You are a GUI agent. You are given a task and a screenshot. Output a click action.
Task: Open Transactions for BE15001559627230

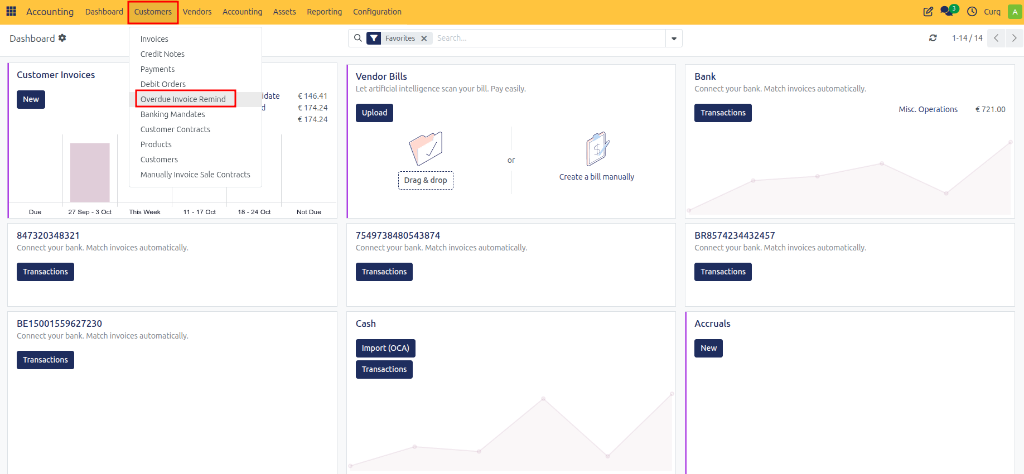coord(45,360)
